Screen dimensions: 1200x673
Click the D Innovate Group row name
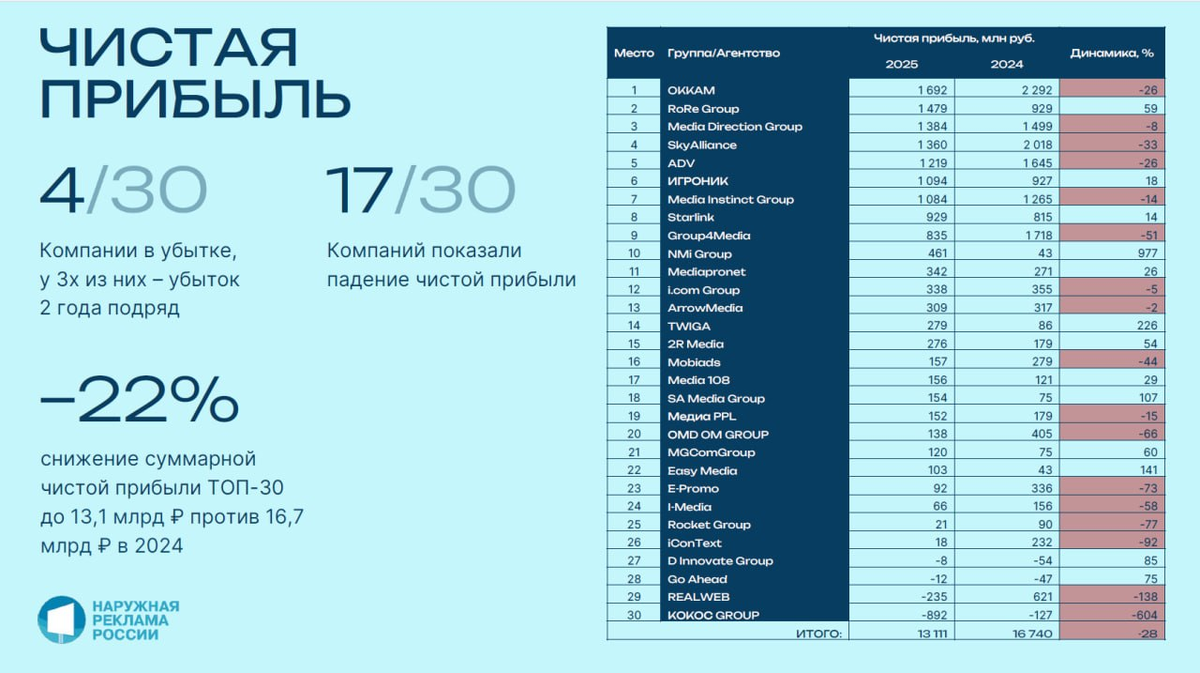(719, 560)
